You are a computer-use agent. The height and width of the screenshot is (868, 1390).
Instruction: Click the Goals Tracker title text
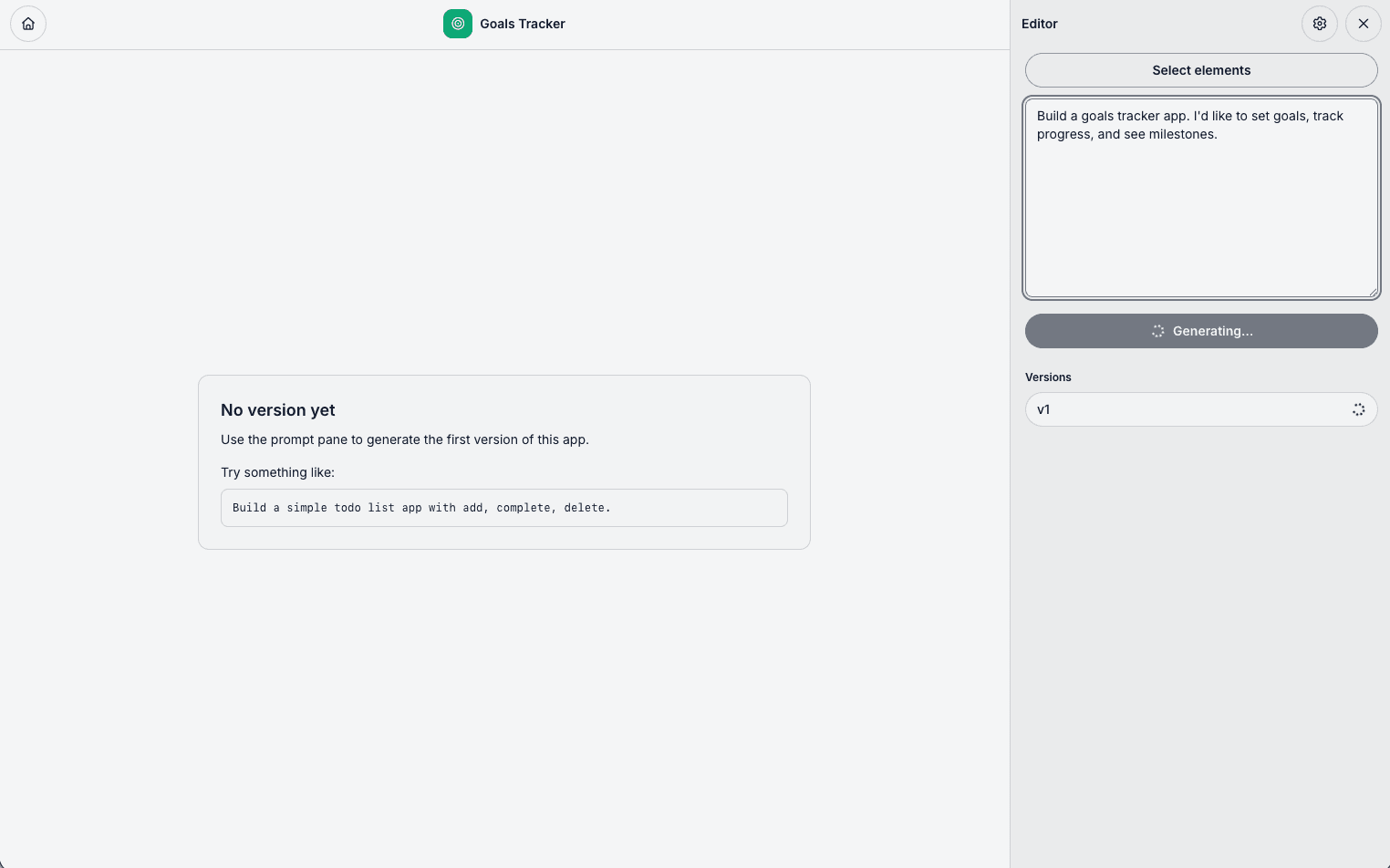coord(523,24)
